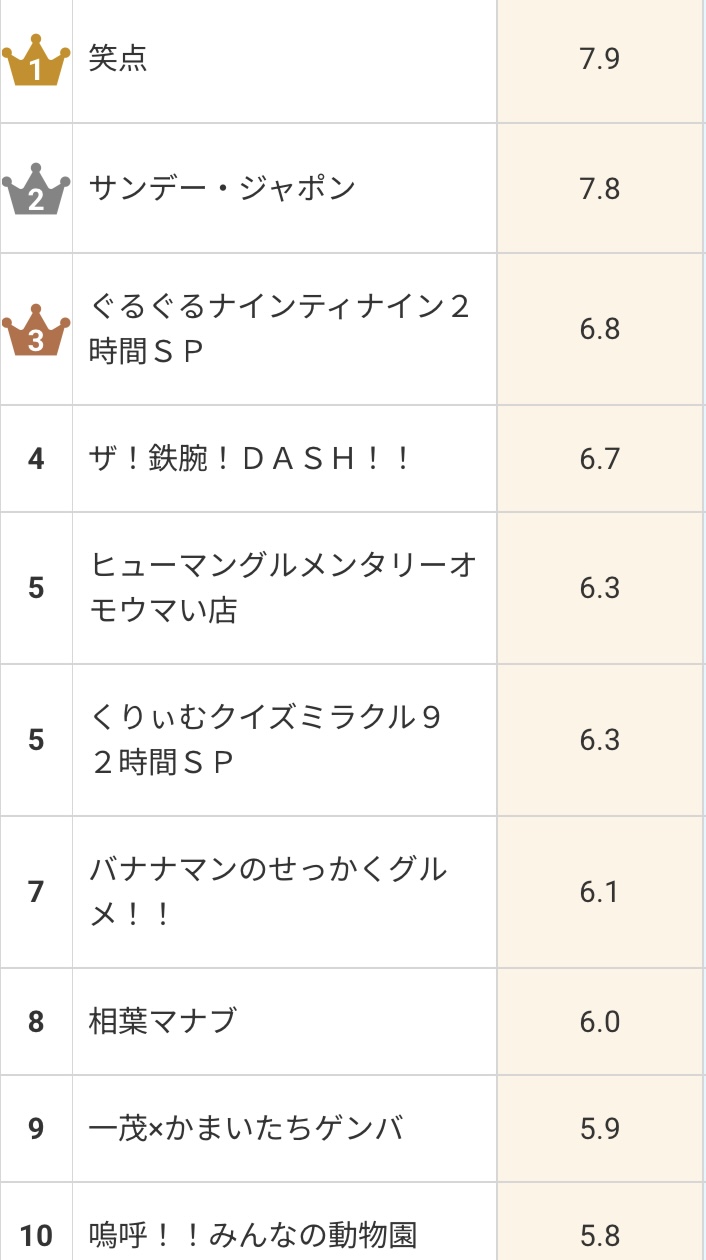Open オモウマい店 program entry
Image resolution: width=706 pixels, height=1260 pixels.
[282, 588]
